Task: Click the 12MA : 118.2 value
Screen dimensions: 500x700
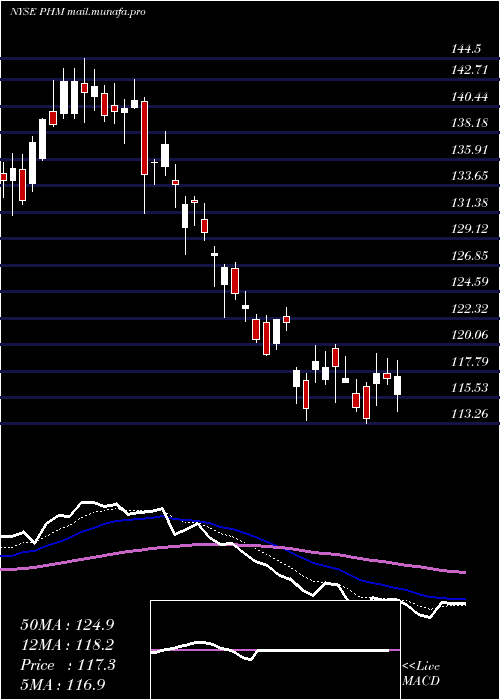Action: [67, 645]
